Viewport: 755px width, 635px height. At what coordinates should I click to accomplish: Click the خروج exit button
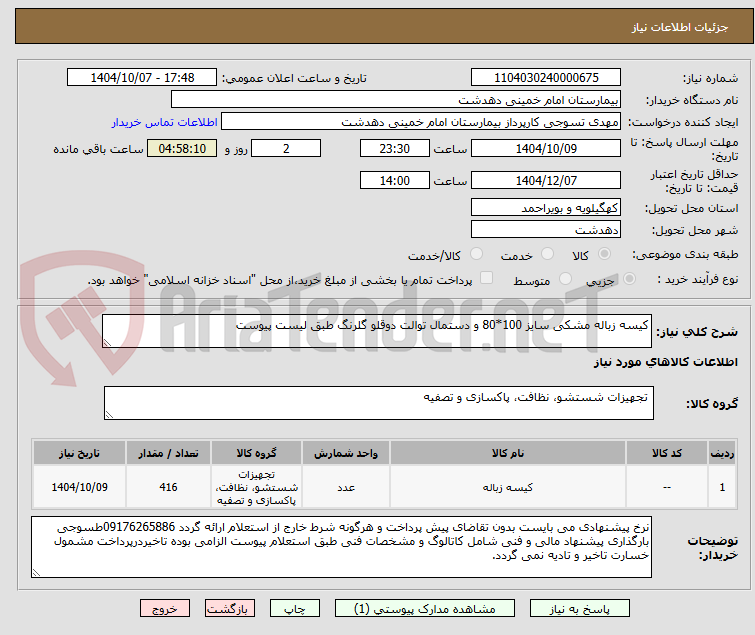[165, 609]
